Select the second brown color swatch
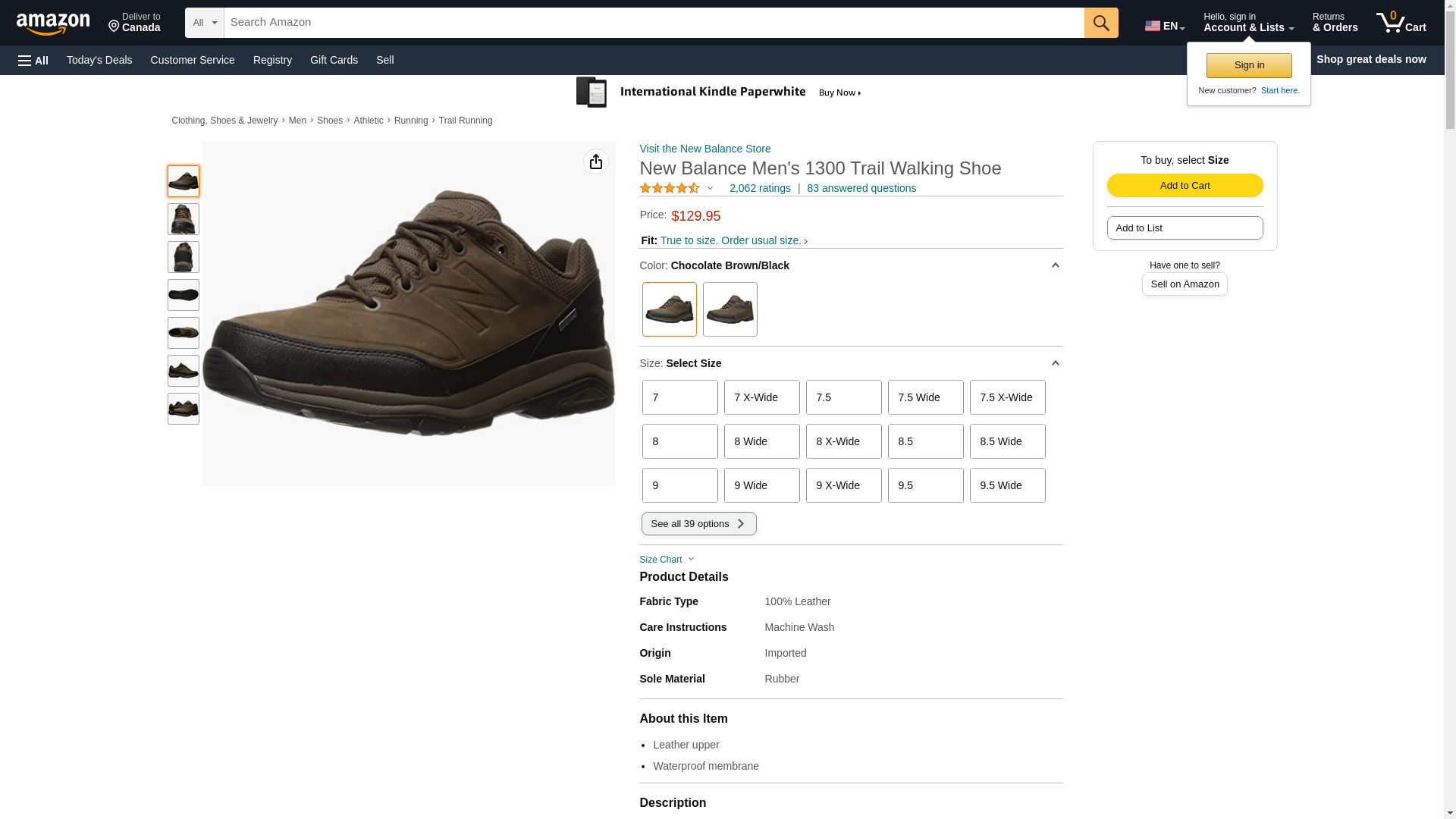Screen dimensions: 1456x819 (x=730, y=309)
